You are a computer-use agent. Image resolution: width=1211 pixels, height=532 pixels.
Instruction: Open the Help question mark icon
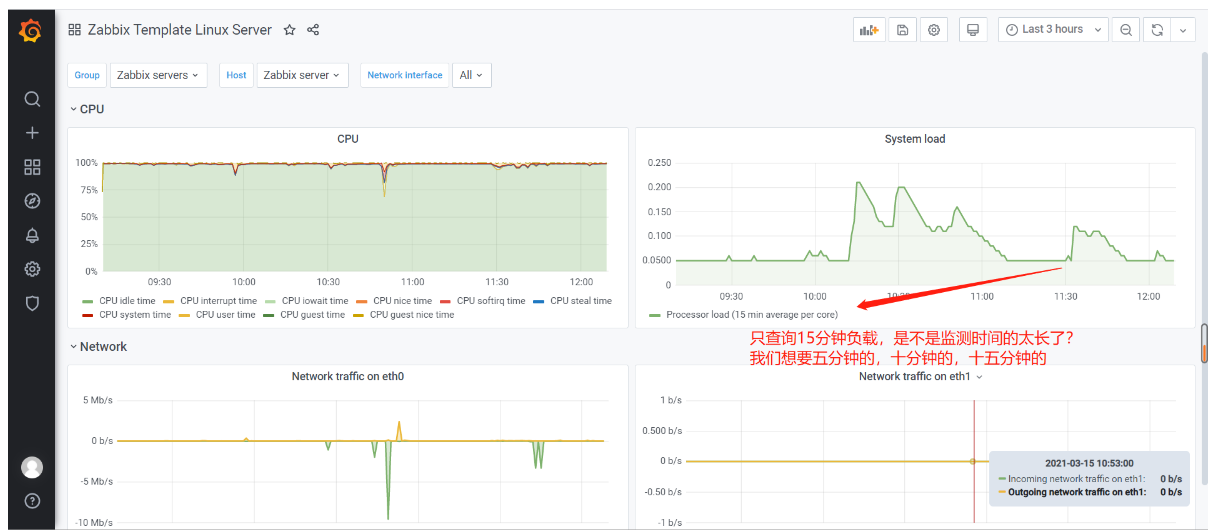(x=32, y=500)
